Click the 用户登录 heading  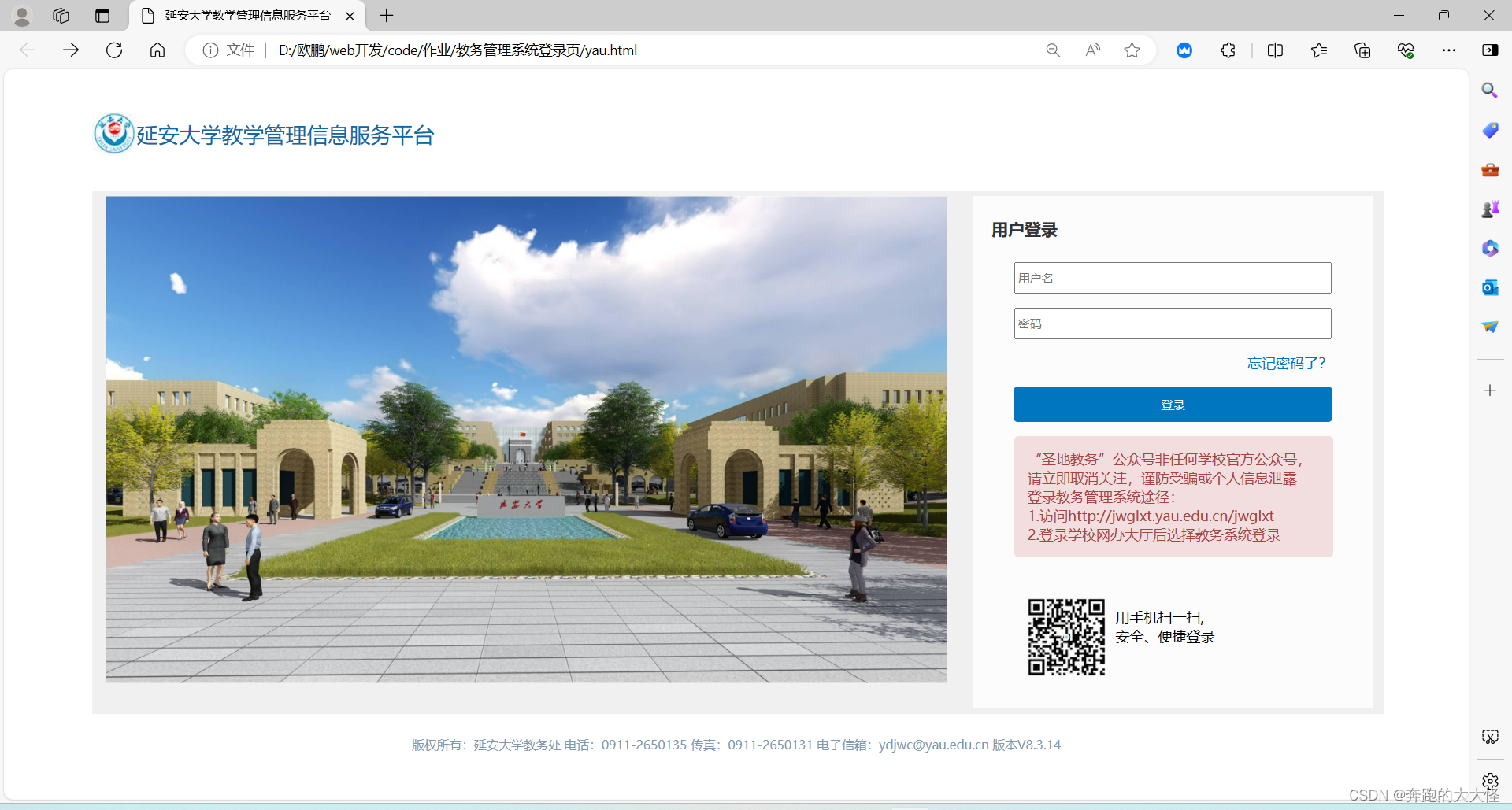1024,230
